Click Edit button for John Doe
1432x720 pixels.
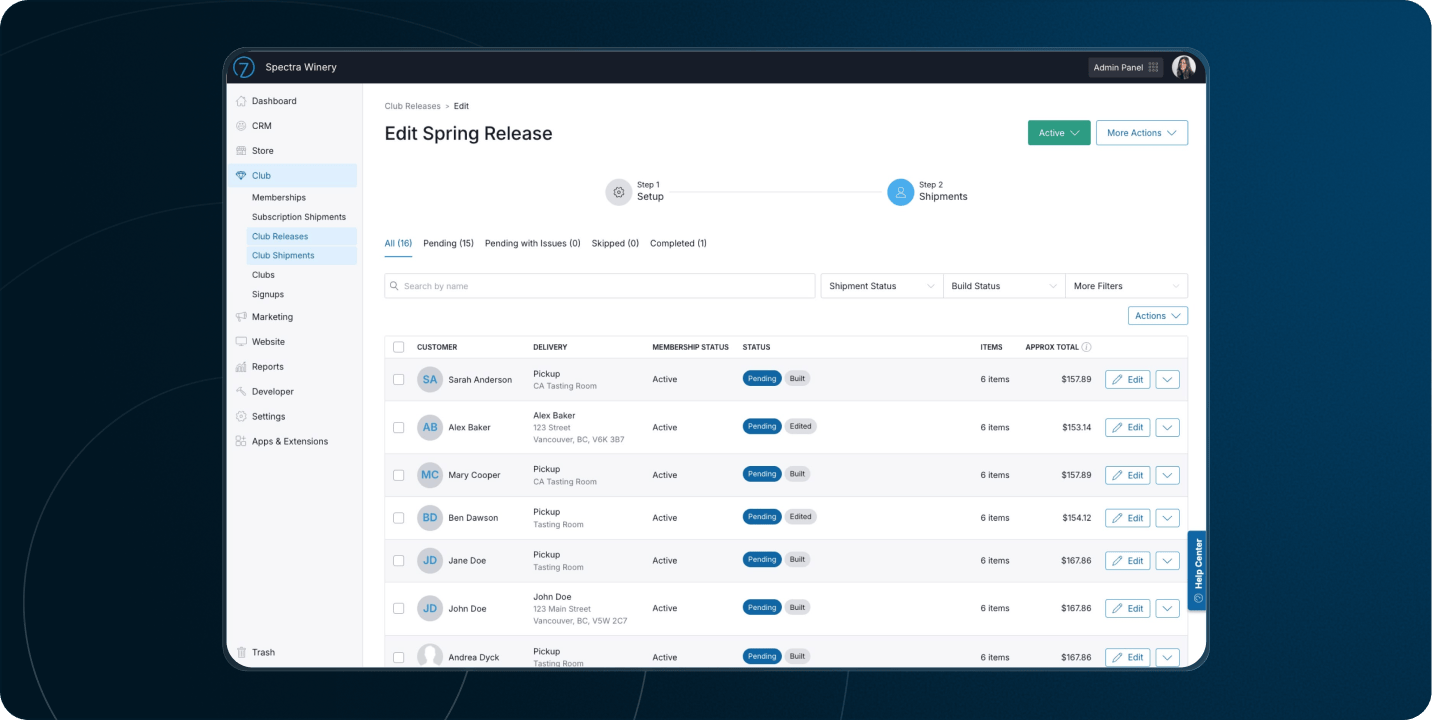[x=1128, y=608]
